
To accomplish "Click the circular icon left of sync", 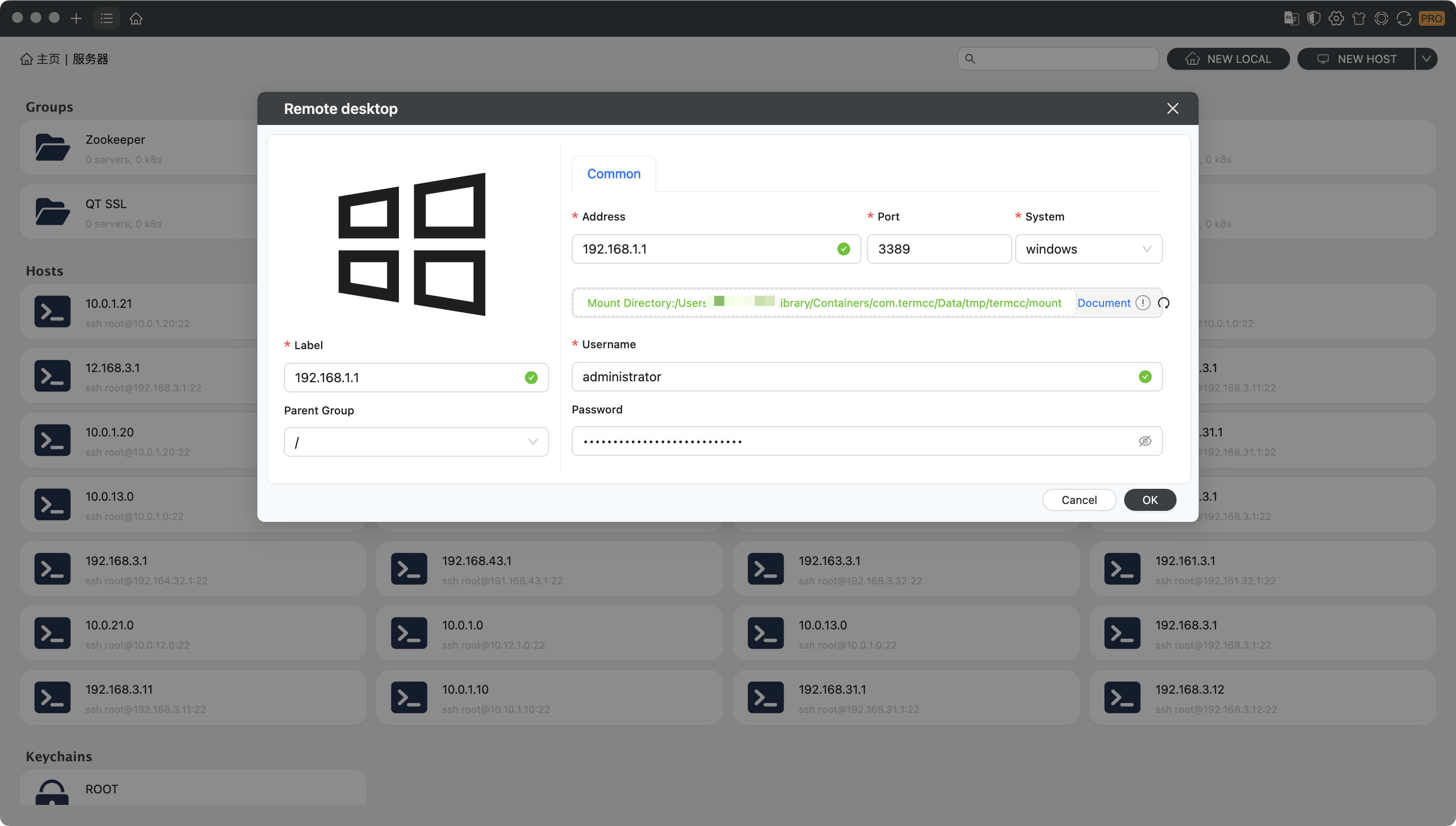I will click(x=1382, y=18).
